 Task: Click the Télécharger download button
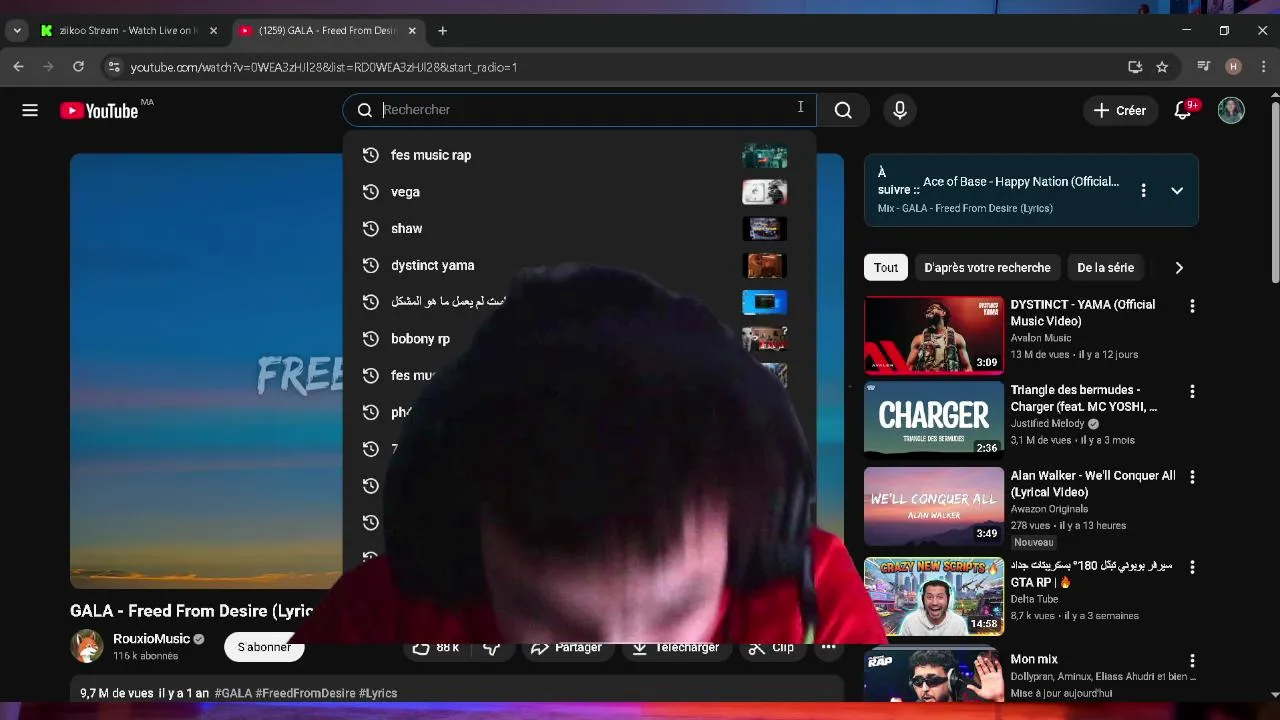(x=675, y=648)
